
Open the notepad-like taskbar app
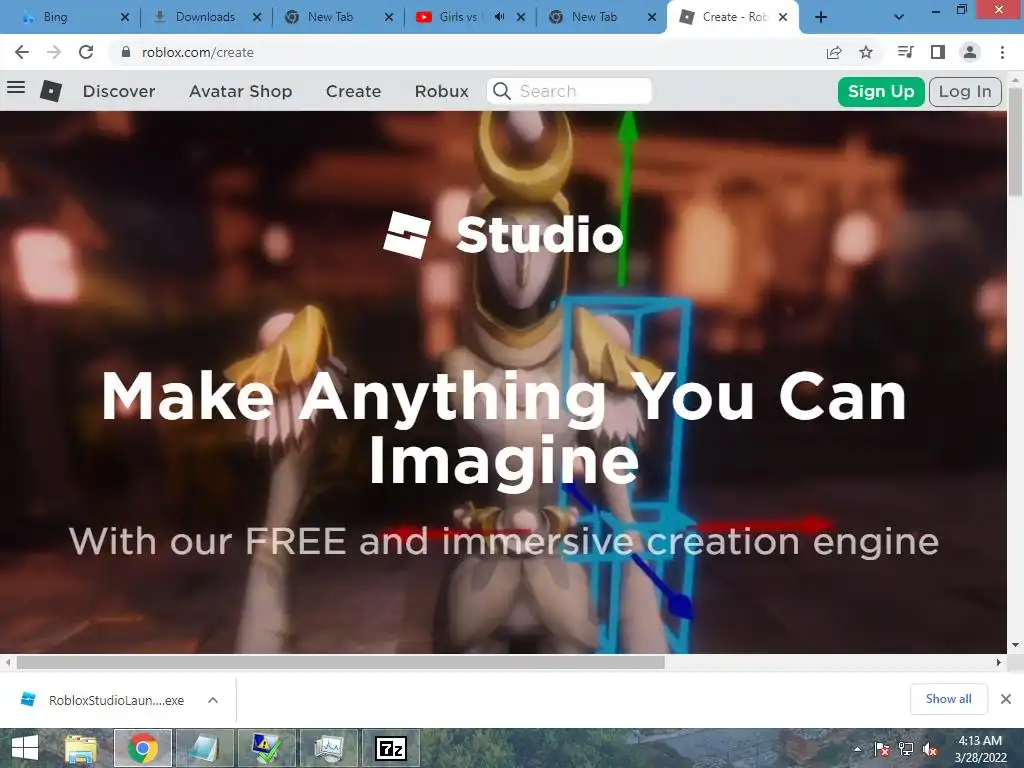tap(204, 748)
